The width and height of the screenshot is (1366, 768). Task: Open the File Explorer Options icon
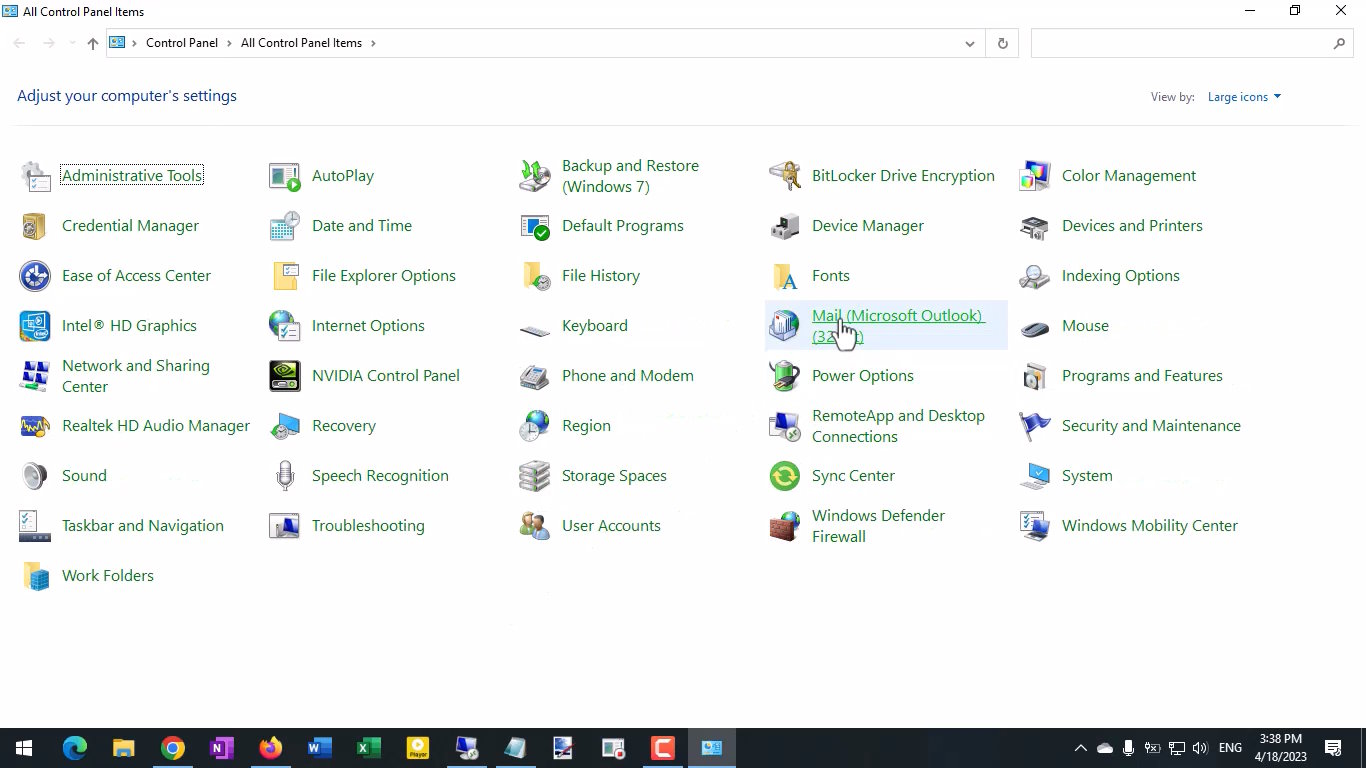point(285,276)
